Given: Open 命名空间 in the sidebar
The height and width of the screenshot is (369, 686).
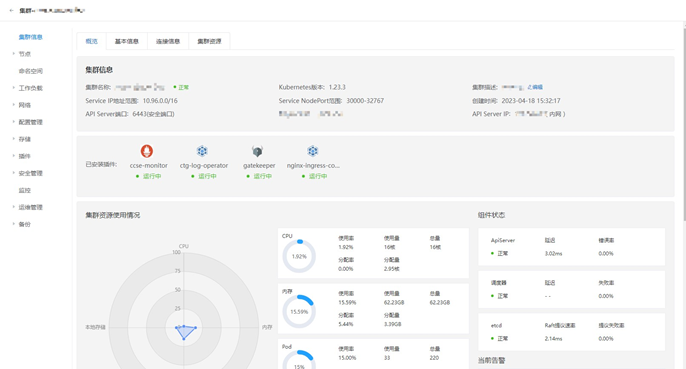Looking at the screenshot, I should pos(31,71).
